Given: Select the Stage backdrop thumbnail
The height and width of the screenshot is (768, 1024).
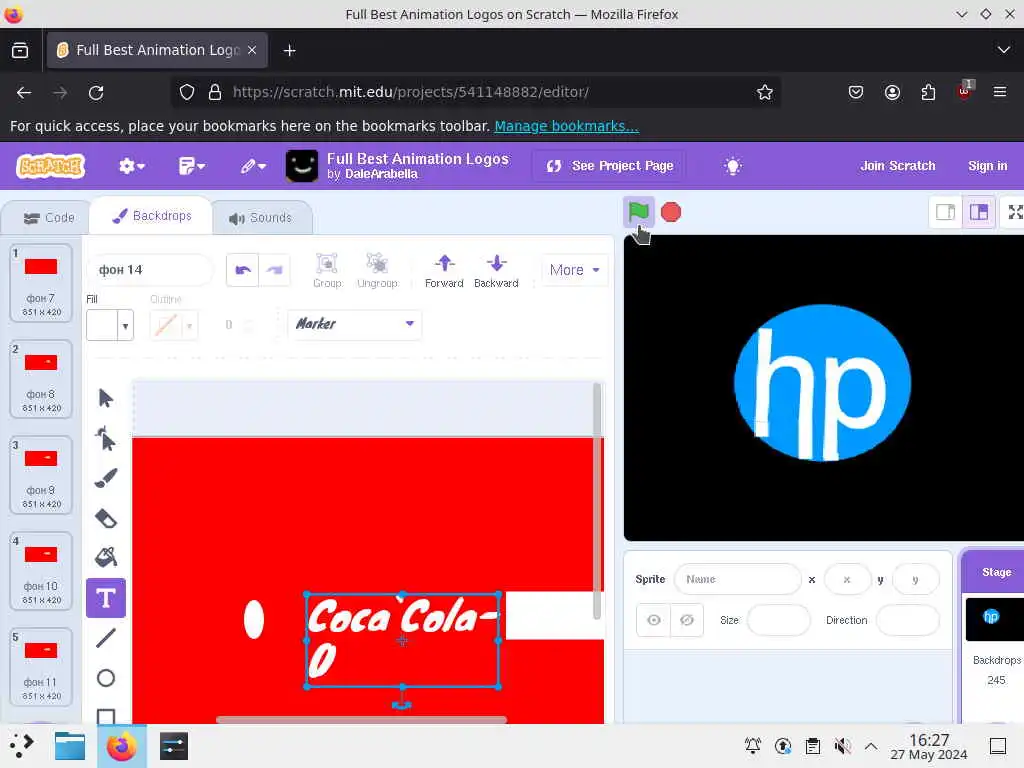Looking at the screenshot, I should tap(995, 618).
